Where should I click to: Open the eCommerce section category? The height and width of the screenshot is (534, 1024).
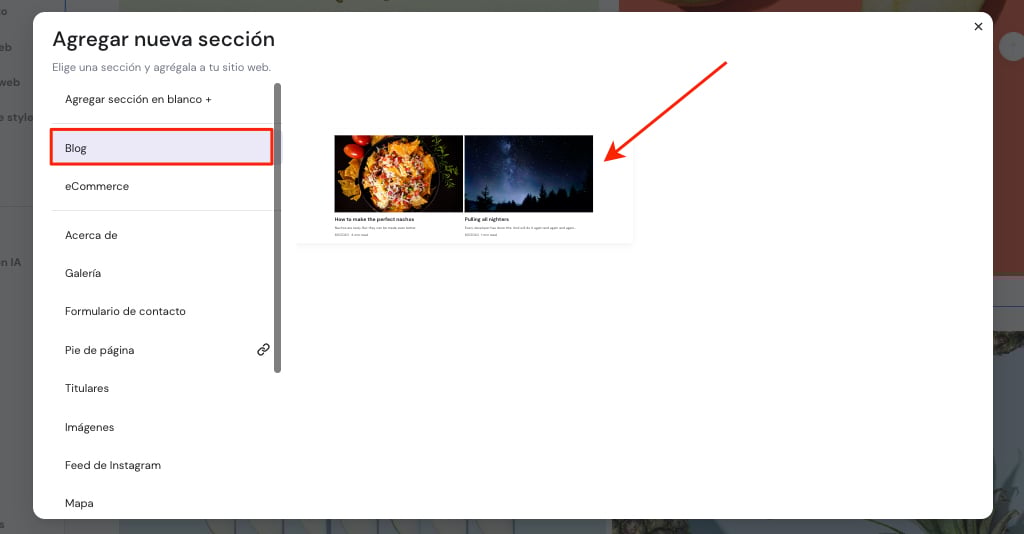tap(97, 186)
